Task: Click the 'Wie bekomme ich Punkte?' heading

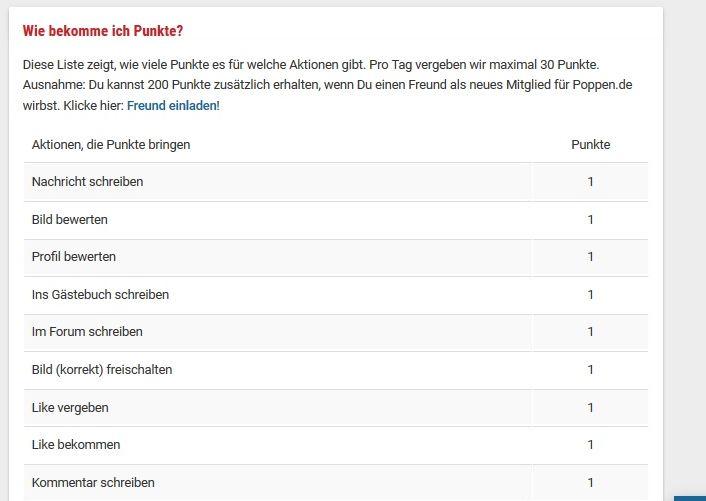Action: coord(103,31)
